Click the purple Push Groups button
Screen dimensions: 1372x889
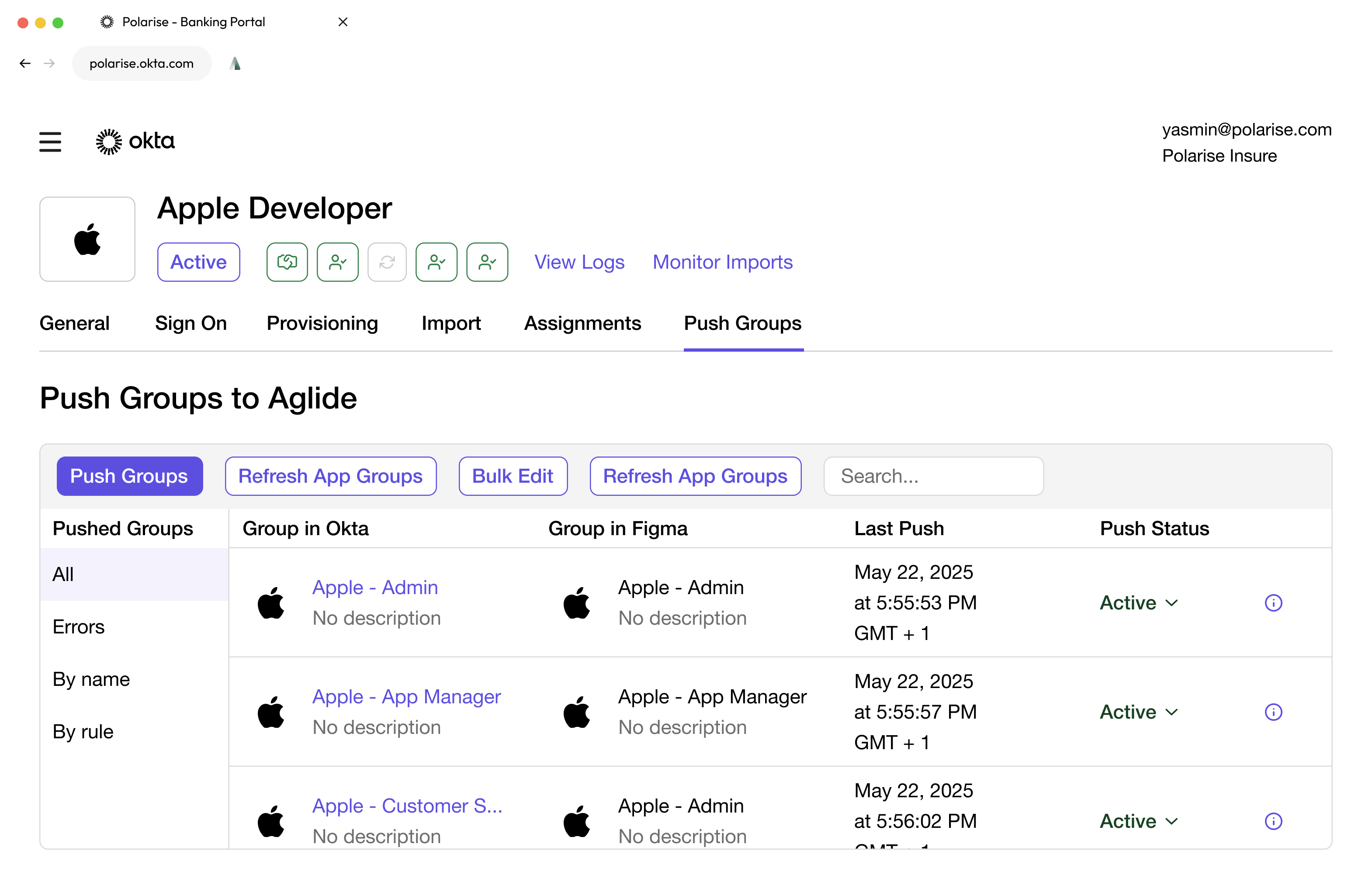coord(130,476)
